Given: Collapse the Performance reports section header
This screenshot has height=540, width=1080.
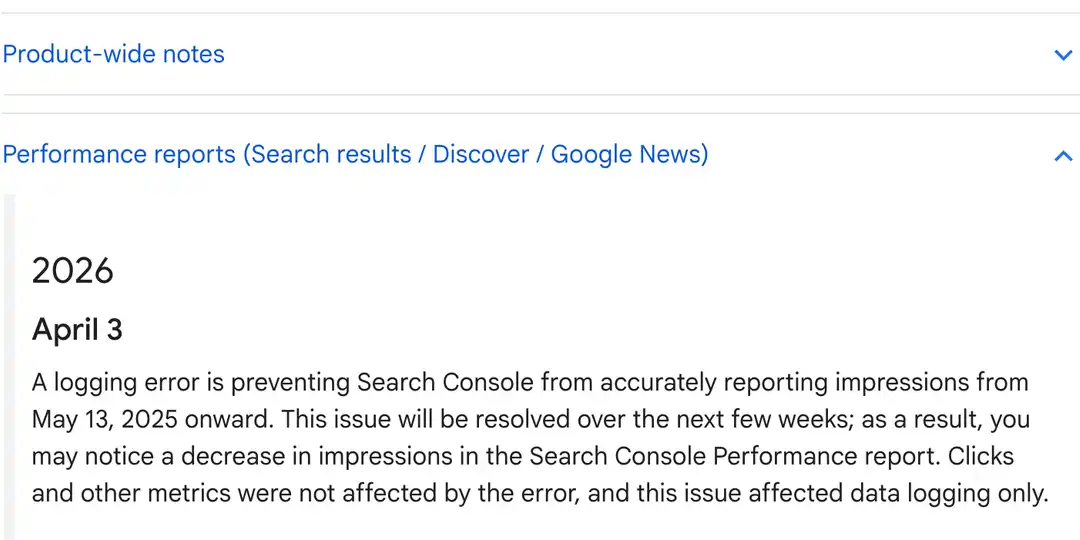Looking at the screenshot, I should click(x=355, y=155).
